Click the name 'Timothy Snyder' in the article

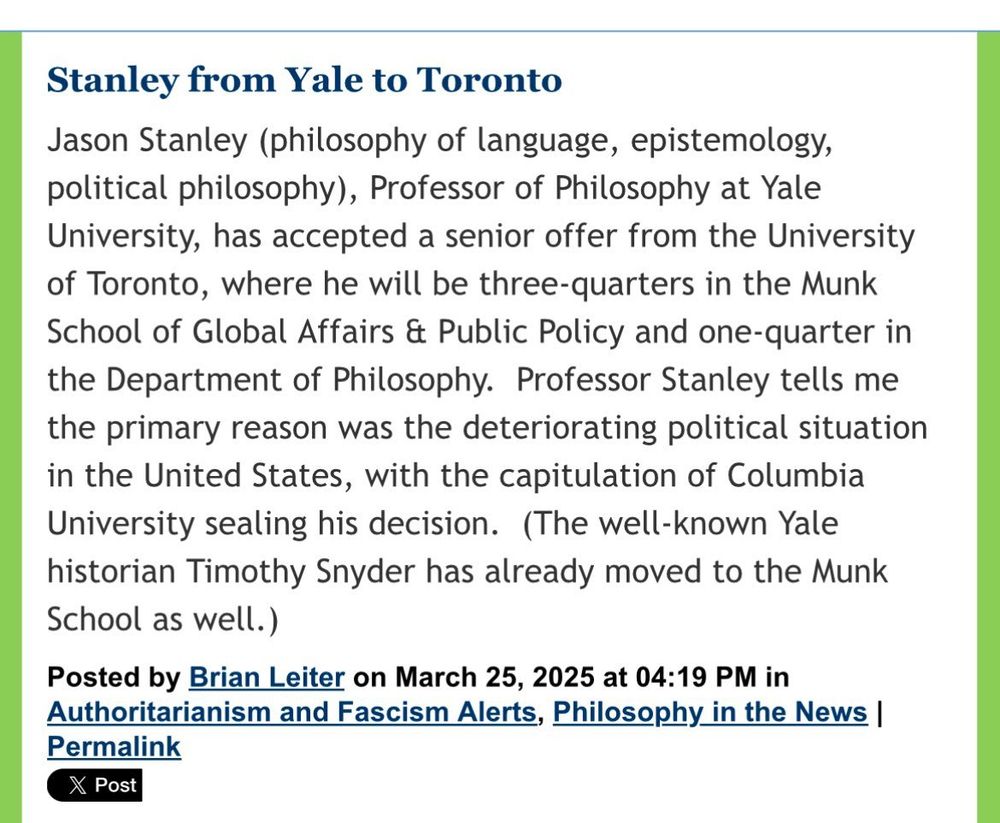point(300,571)
